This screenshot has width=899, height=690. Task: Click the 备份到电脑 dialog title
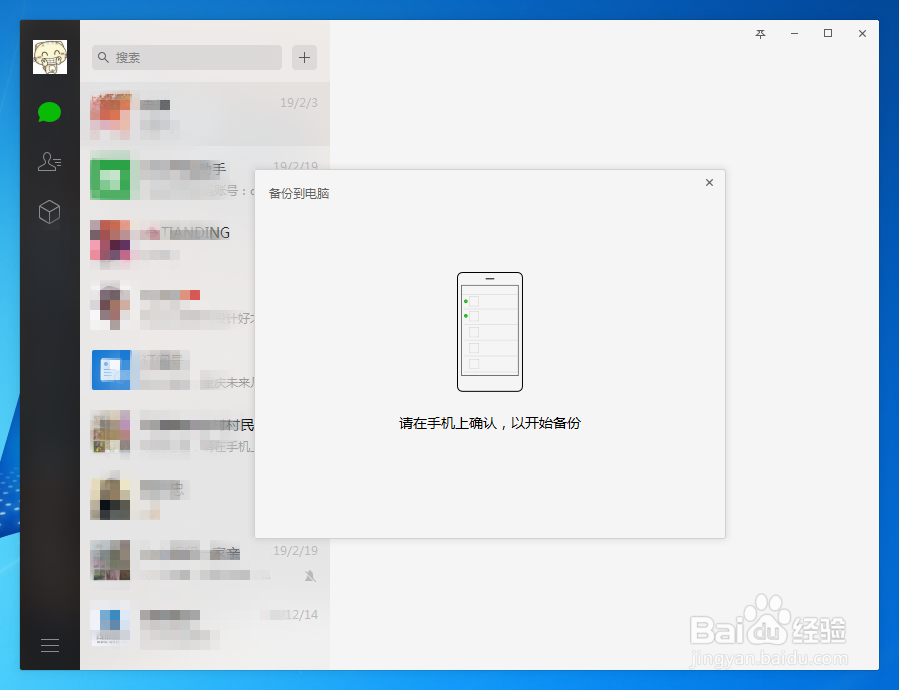299,193
